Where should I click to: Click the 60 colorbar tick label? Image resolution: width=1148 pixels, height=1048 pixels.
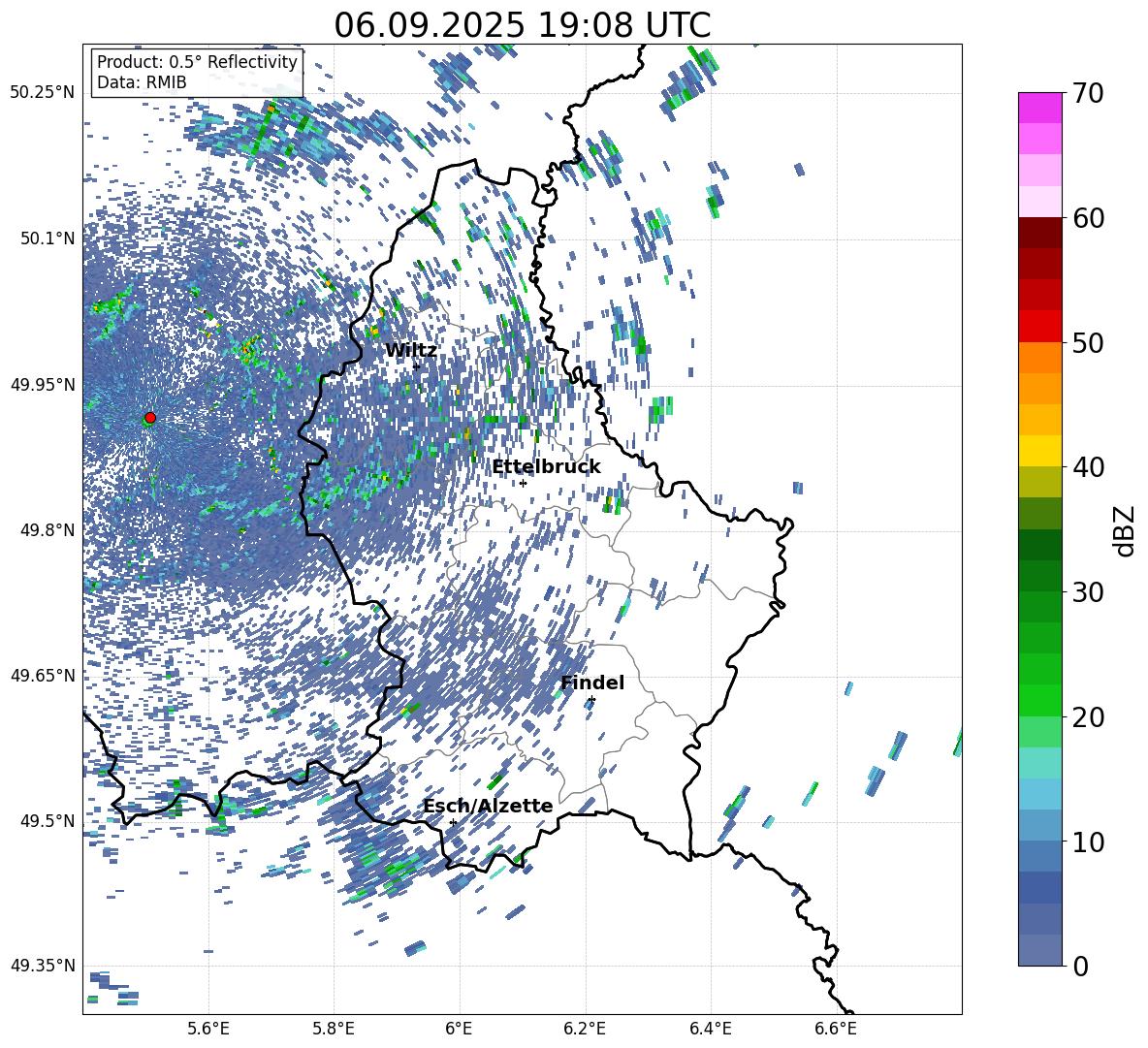(x=1088, y=218)
